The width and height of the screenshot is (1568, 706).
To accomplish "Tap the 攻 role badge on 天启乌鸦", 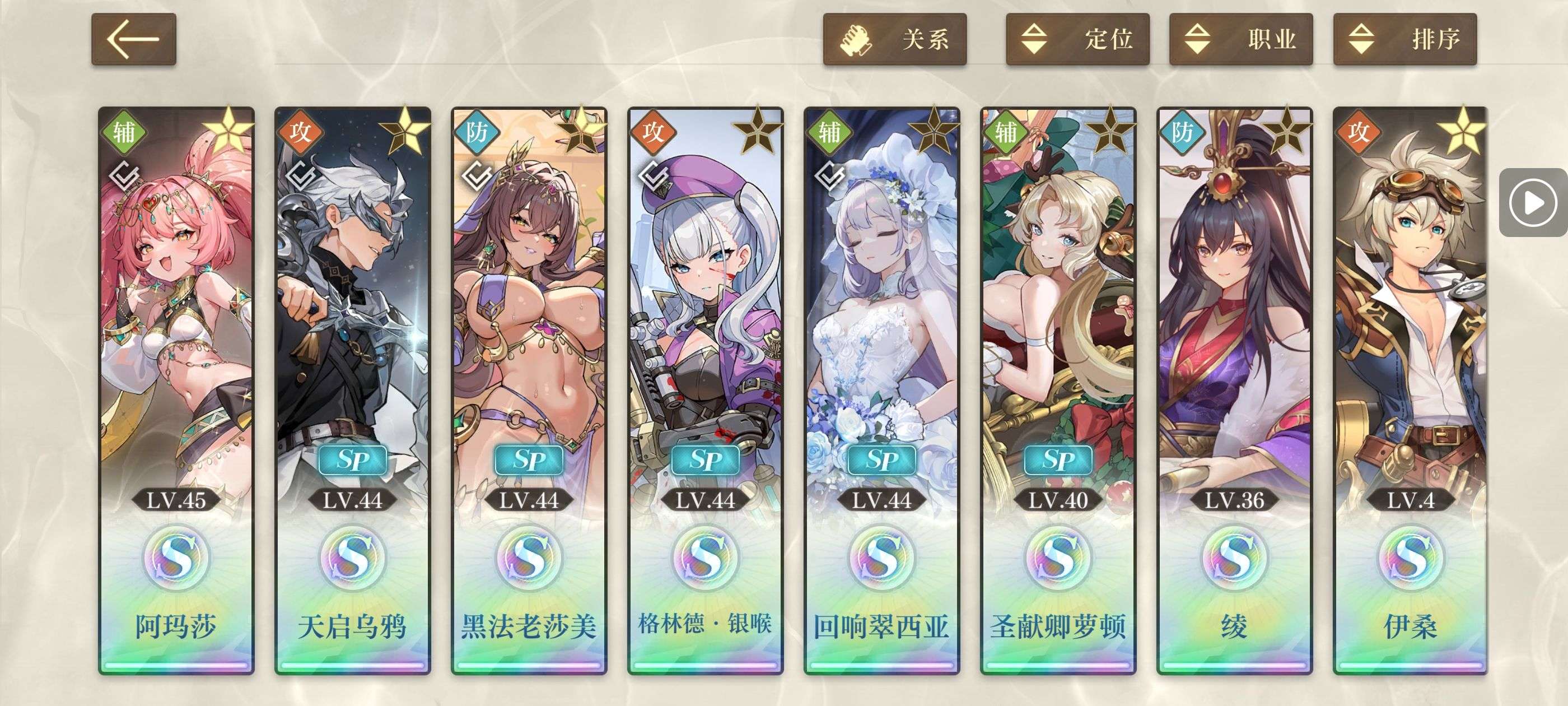I will pos(300,132).
